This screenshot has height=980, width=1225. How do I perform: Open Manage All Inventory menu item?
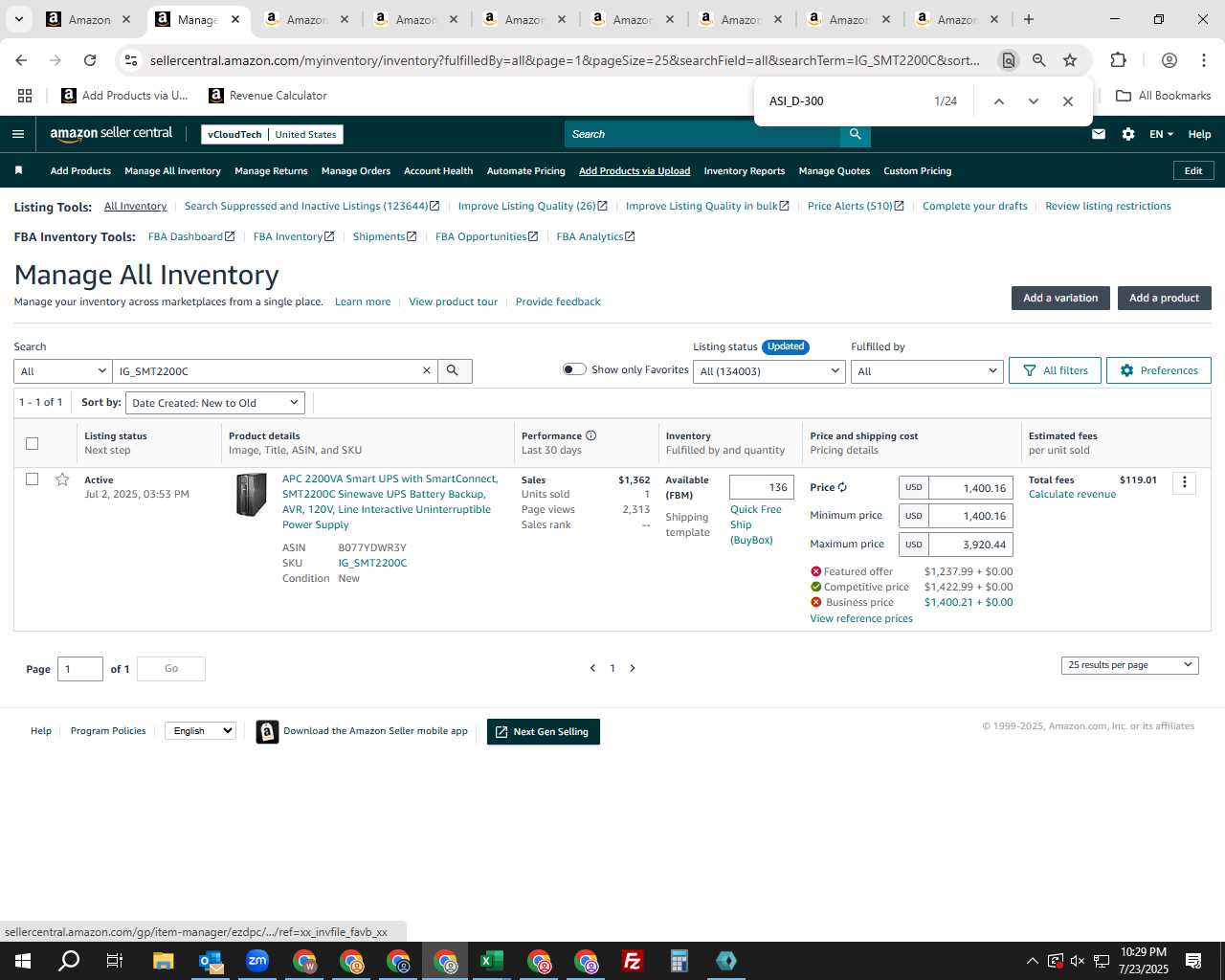[x=172, y=171]
